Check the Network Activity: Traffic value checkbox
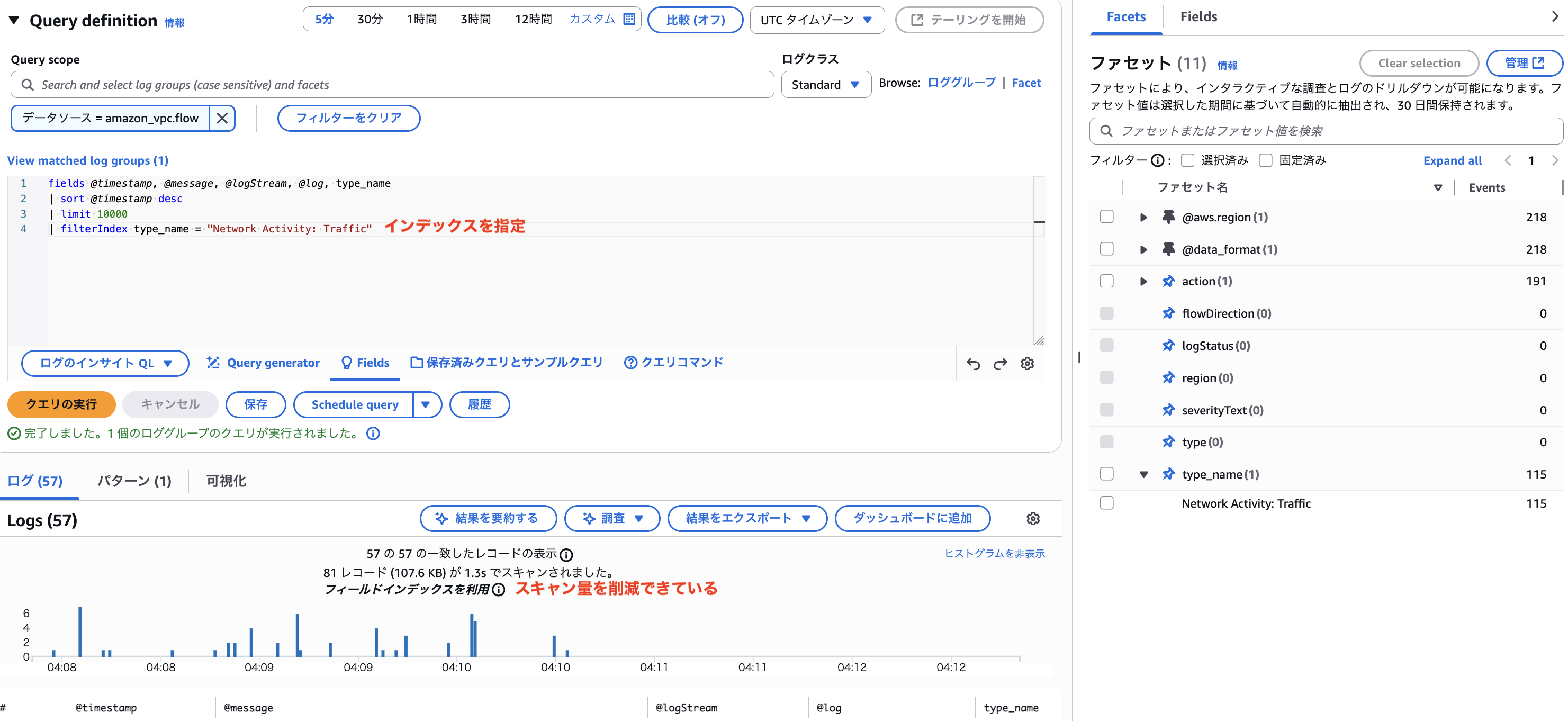The width and height of the screenshot is (1568, 721). click(1106, 503)
